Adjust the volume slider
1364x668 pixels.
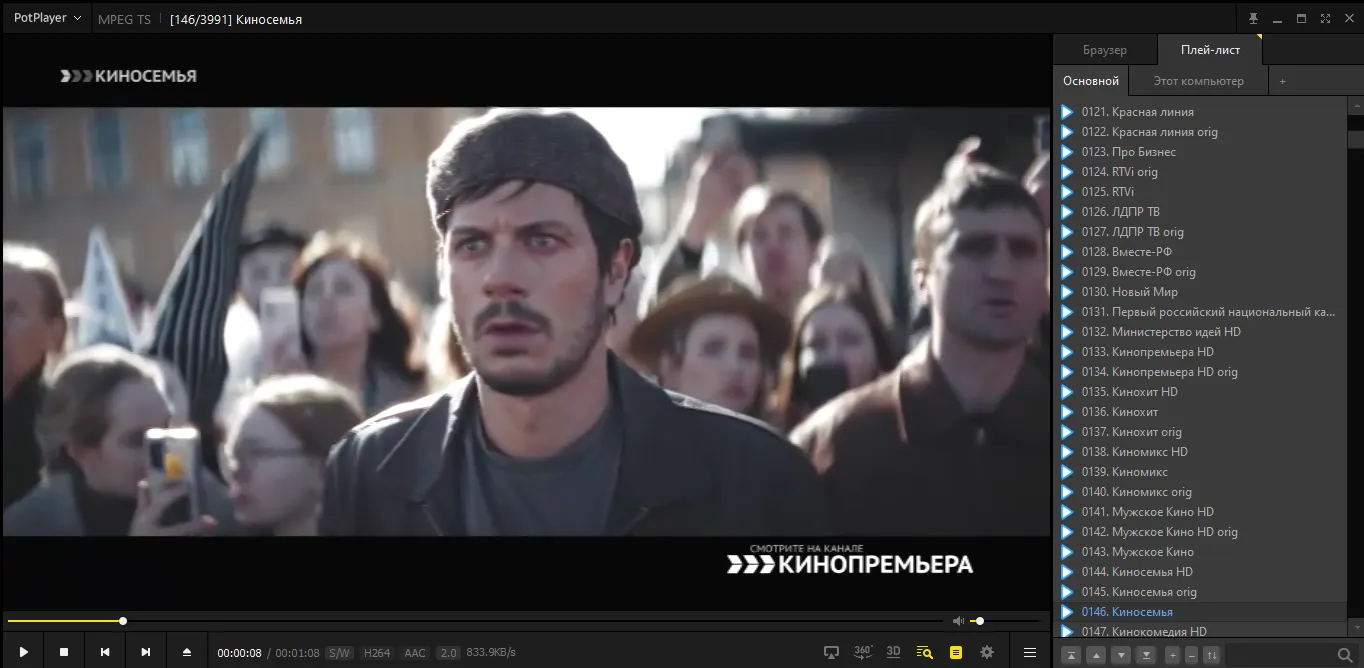pos(1007,621)
